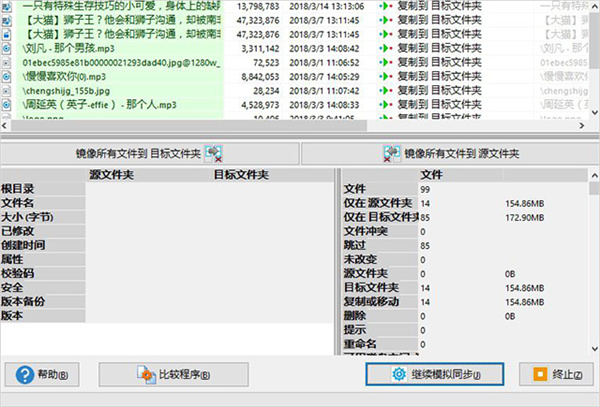This screenshot has width=600, height=407.
Task: Click 继续模拟同步 to continue simulation
Action: pyautogui.click(x=435, y=374)
